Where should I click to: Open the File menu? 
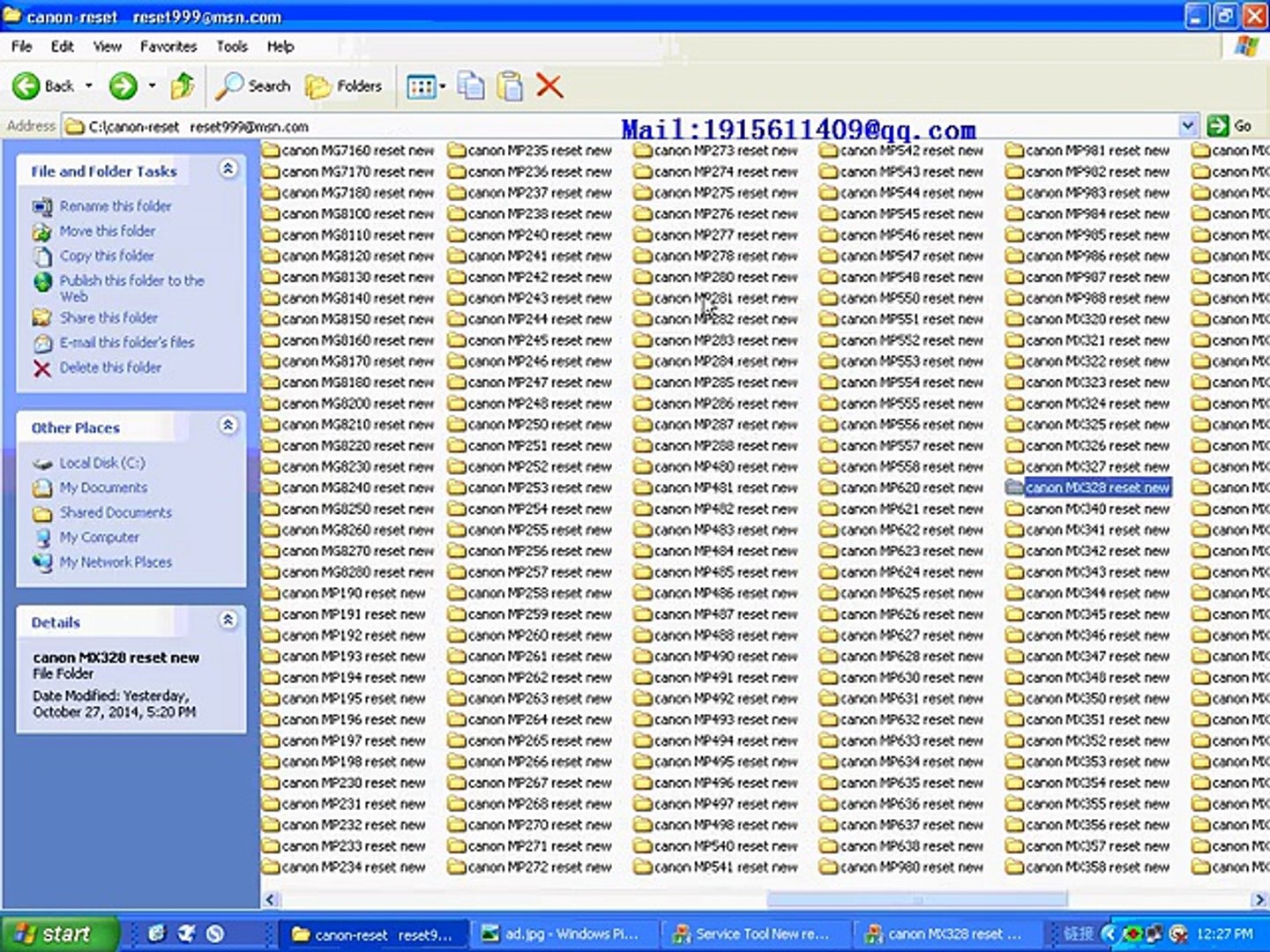[22, 46]
